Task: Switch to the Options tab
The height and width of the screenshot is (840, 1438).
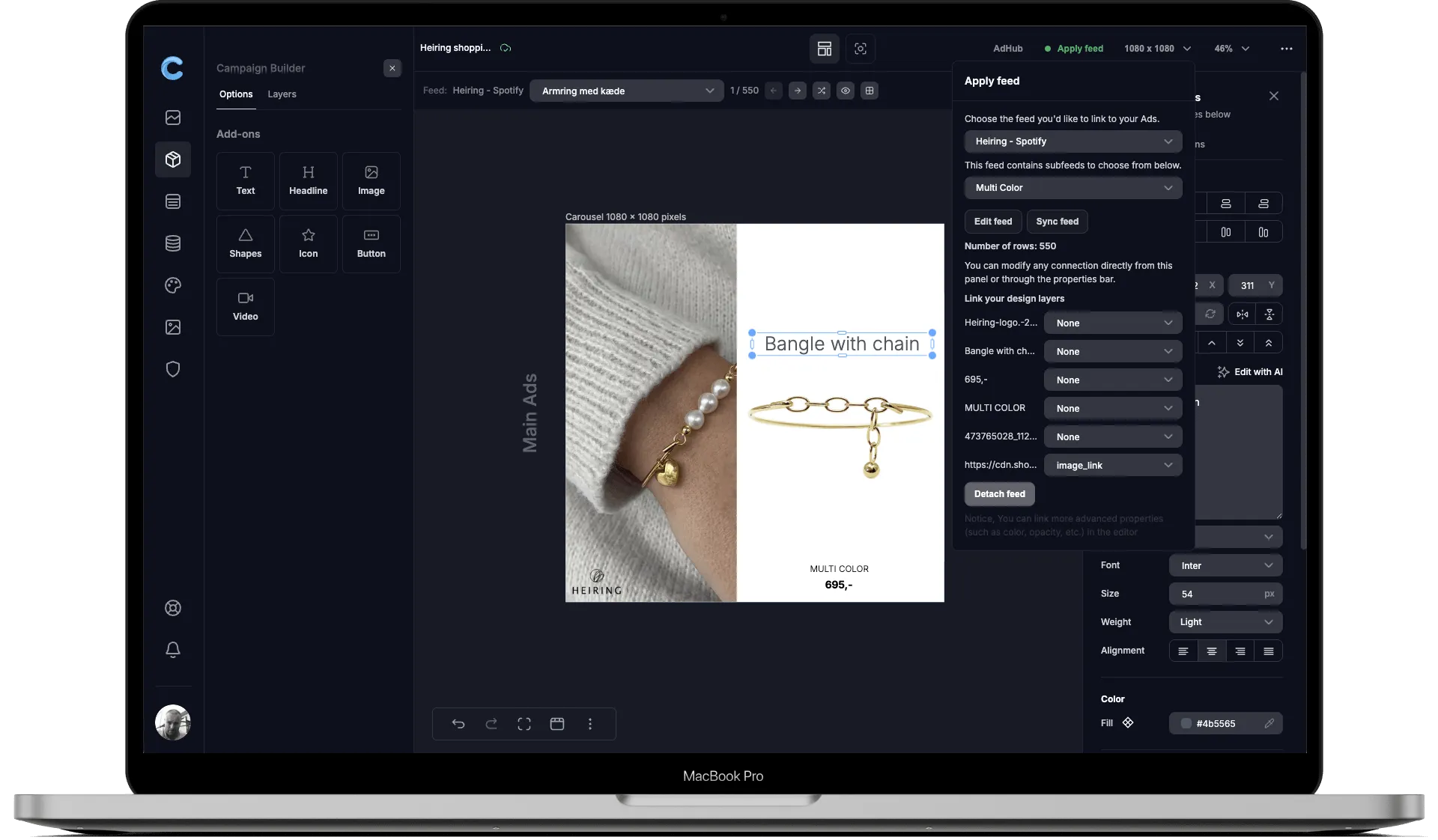Action: point(236,94)
